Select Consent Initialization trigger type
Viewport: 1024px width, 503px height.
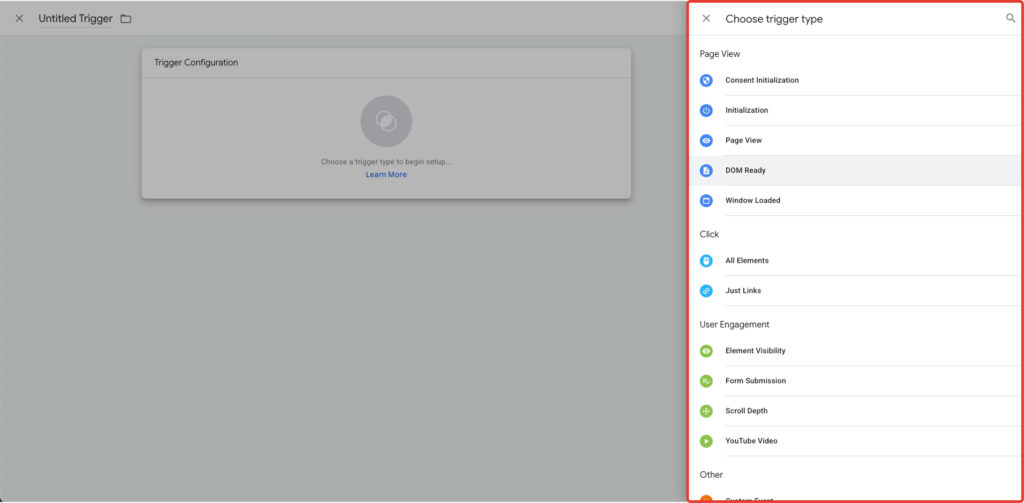coord(857,80)
